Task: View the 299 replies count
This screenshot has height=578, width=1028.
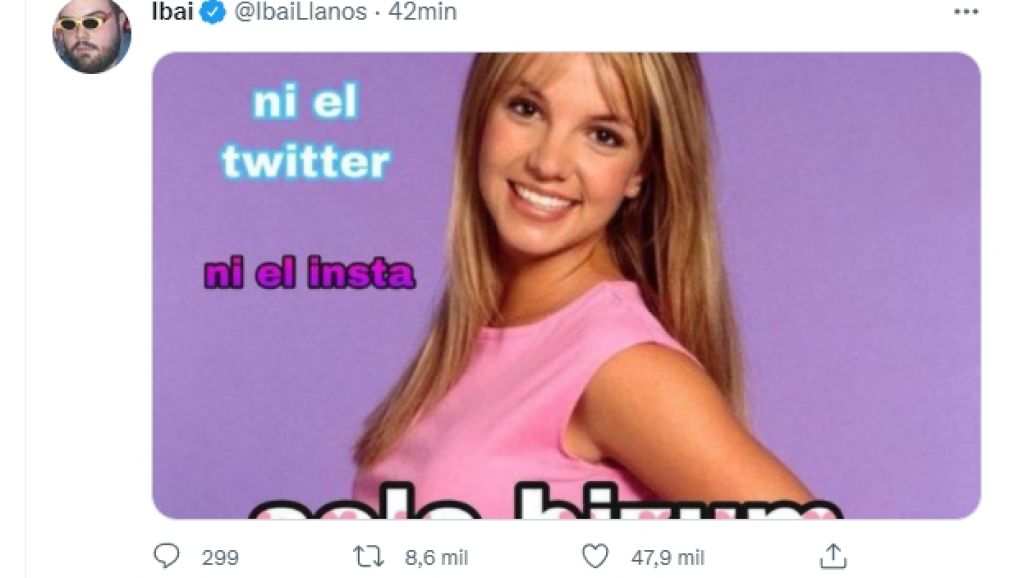Action: pos(220,558)
